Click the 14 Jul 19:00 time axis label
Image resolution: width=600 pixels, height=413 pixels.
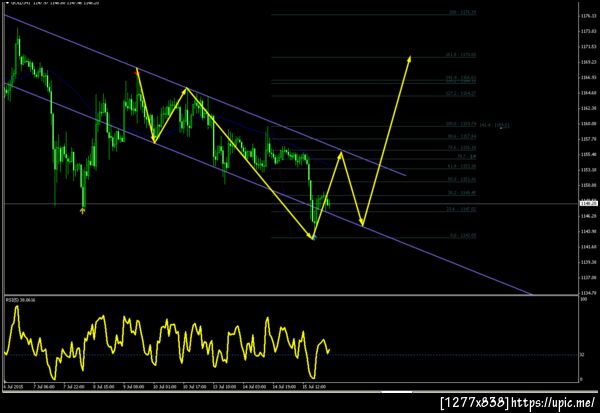tap(284, 387)
